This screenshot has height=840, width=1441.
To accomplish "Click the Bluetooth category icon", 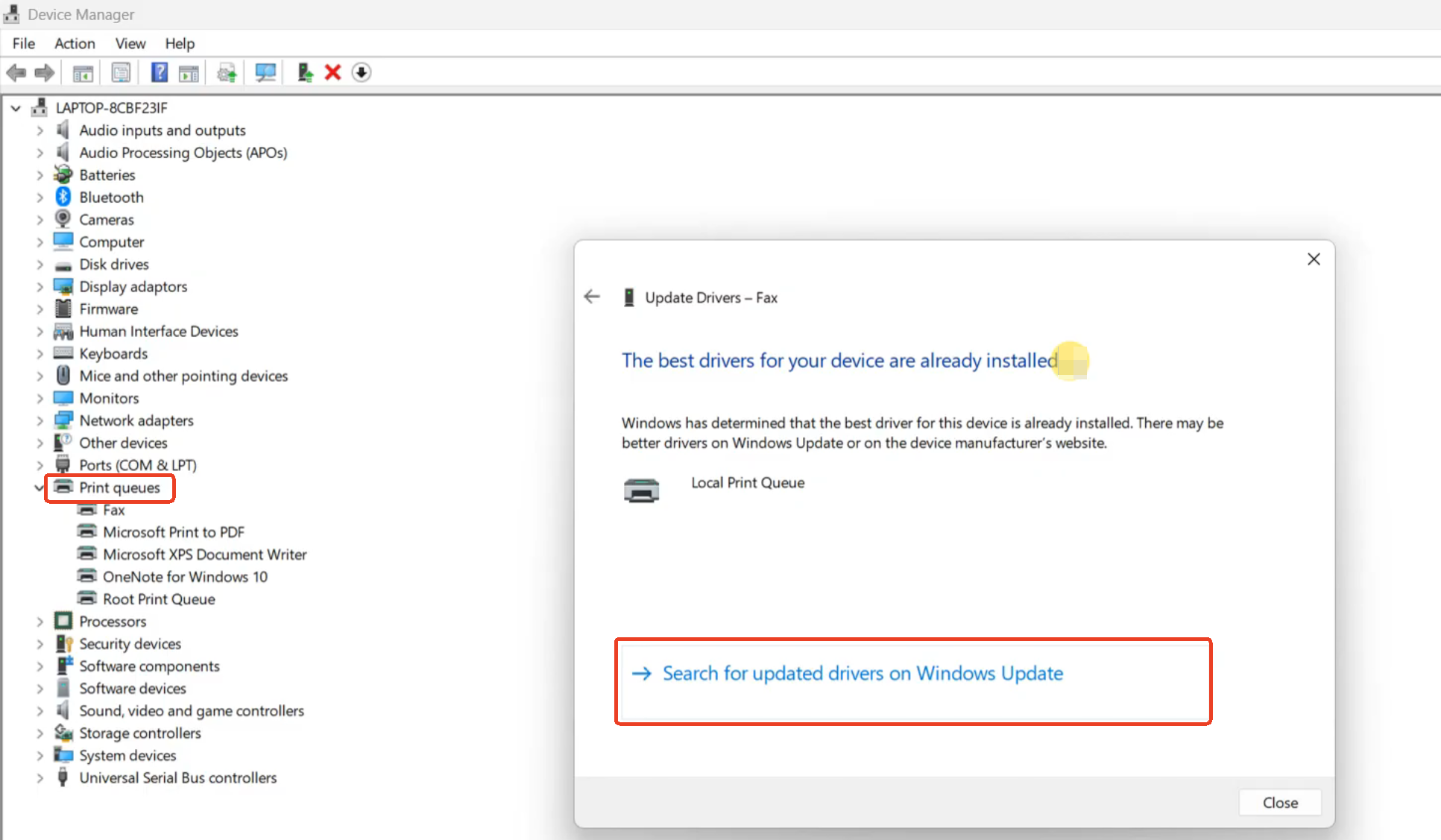I will [x=63, y=197].
